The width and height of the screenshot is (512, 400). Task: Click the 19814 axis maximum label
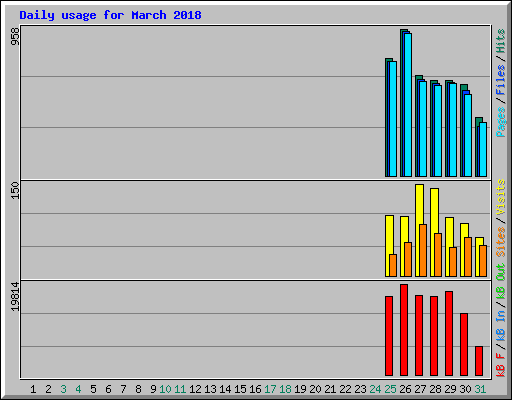click(x=15, y=297)
